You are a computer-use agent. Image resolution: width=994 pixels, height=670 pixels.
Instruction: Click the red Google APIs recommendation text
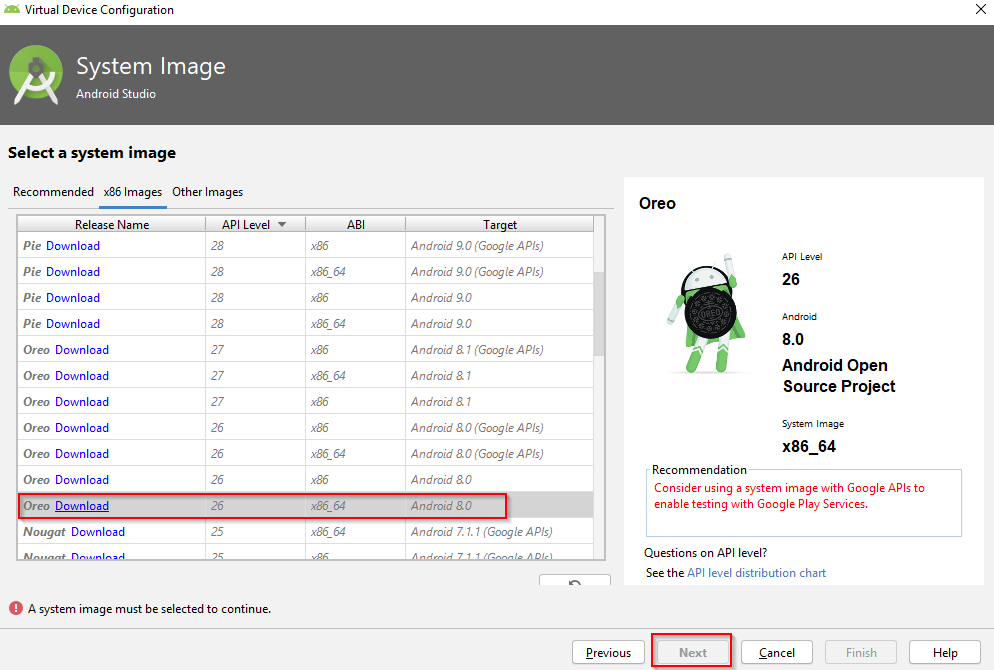(789, 496)
